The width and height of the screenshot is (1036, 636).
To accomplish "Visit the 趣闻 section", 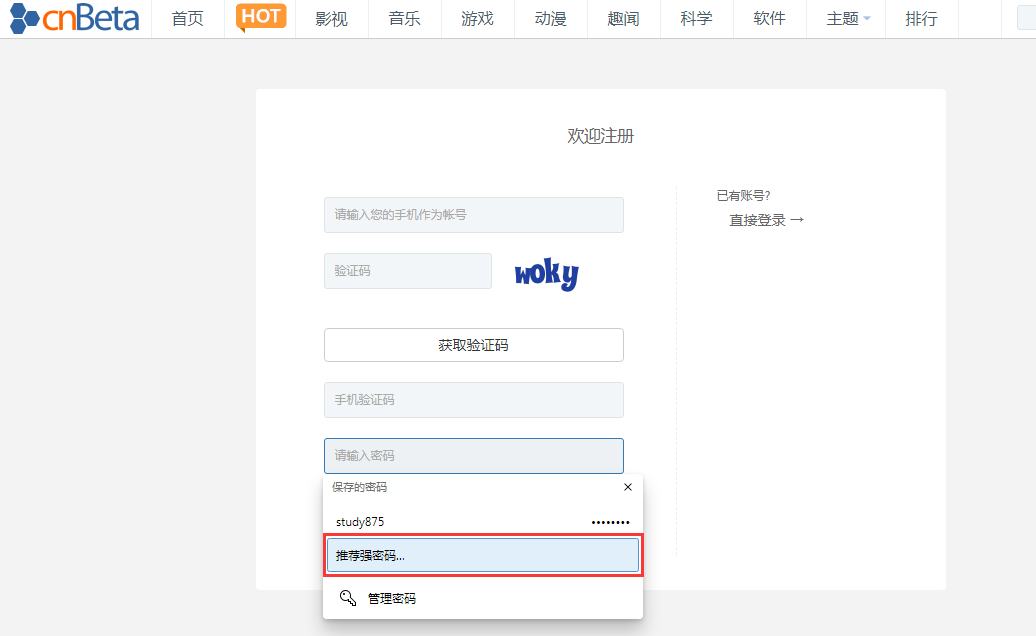I will coord(623,19).
